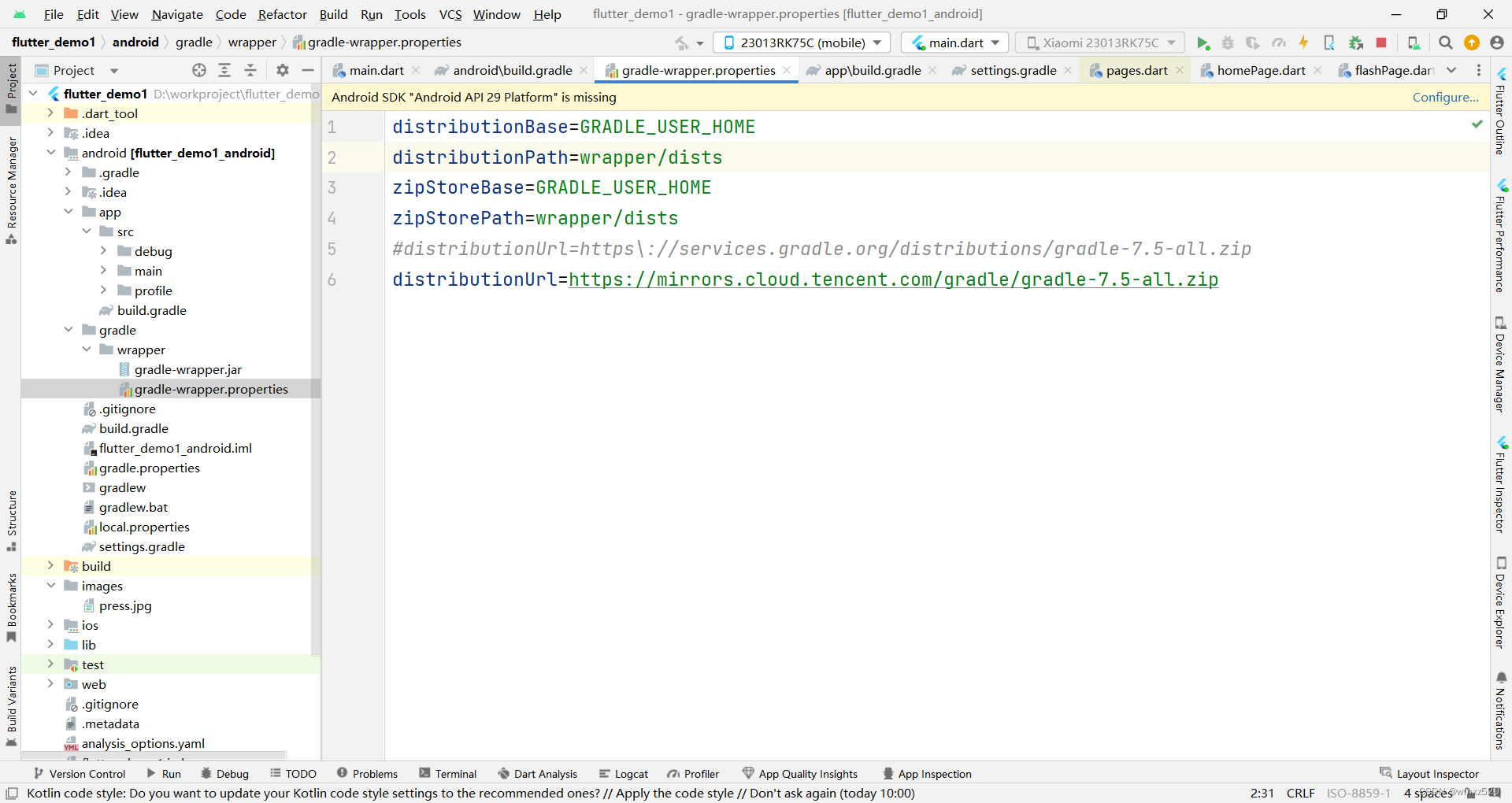Close the gradle-wrapper.properties tab
This screenshot has width=1512, height=803.
click(787, 70)
